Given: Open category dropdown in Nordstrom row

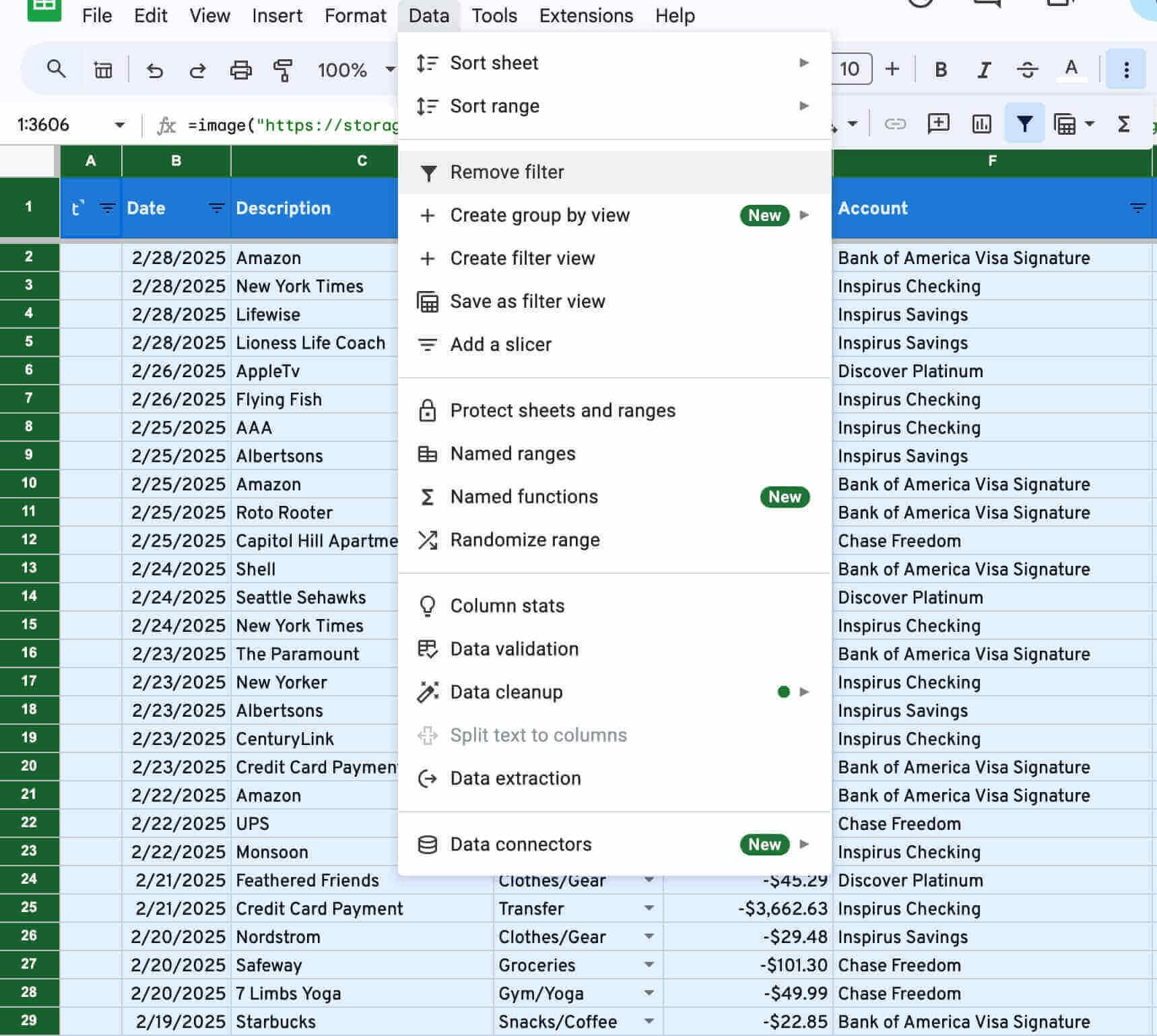Looking at the screenshot, I should coord(649,936).
